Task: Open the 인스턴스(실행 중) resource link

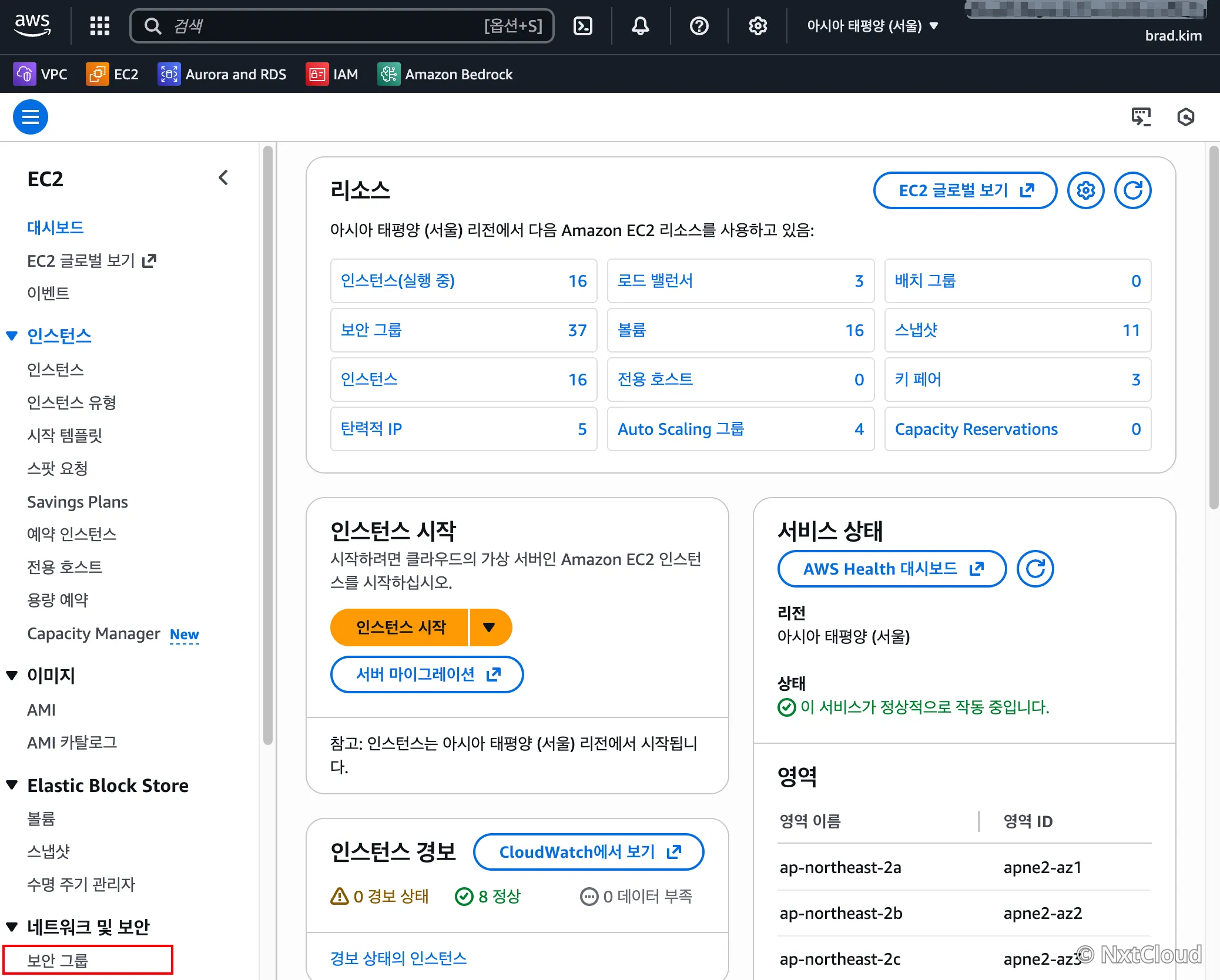Action: click(398, 281)
